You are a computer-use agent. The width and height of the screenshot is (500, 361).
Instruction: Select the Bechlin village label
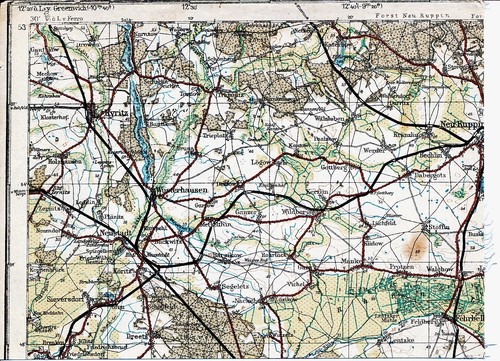pyautogui.click(x=430, y=155)
